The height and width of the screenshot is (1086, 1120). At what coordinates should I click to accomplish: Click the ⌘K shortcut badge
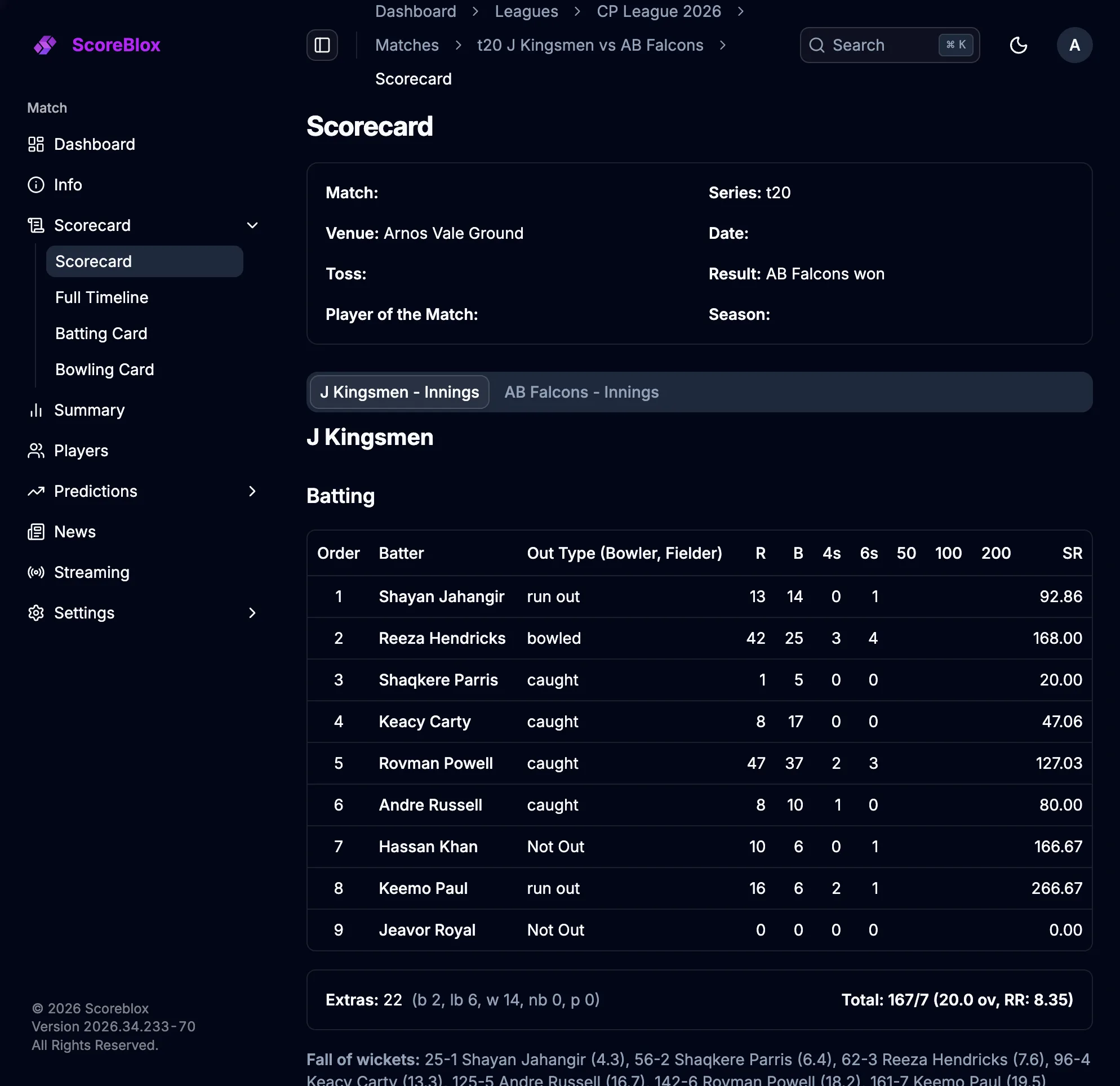pos(955,44)
